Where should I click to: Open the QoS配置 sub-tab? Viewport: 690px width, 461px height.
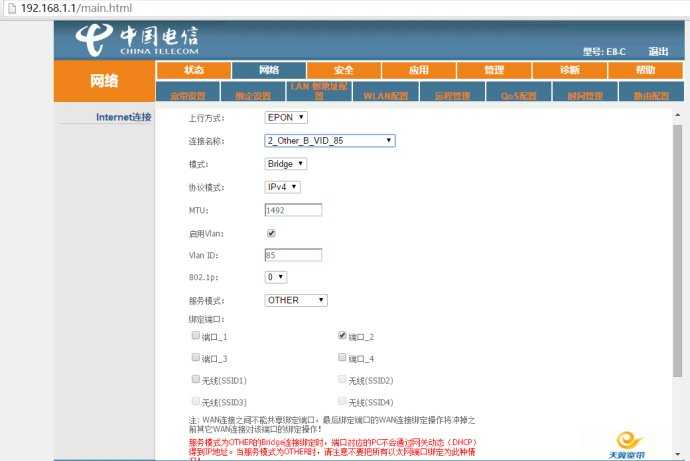[518, 91]
